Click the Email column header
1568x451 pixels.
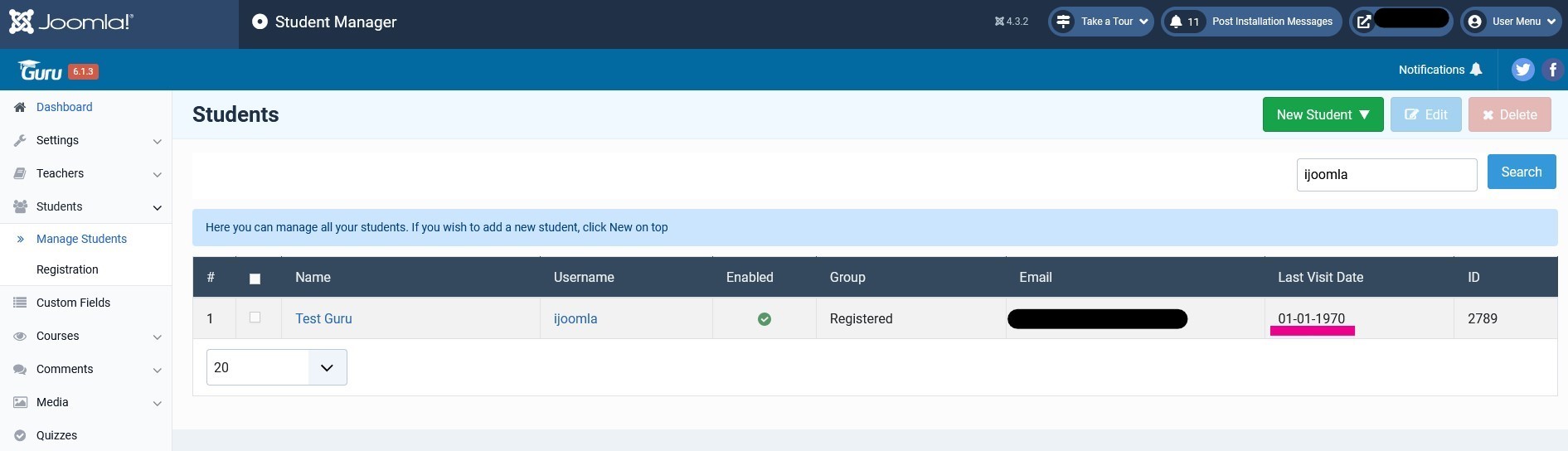click(x=1035, y=277)
